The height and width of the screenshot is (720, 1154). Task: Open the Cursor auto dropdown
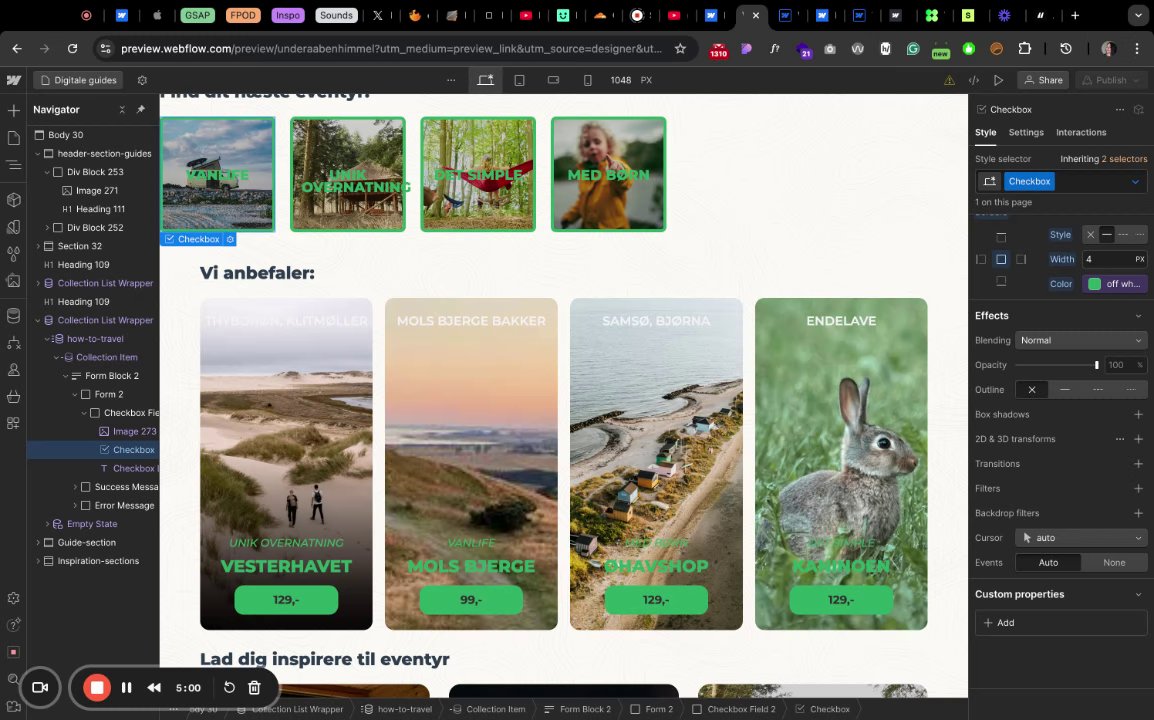coord(1081,537)
